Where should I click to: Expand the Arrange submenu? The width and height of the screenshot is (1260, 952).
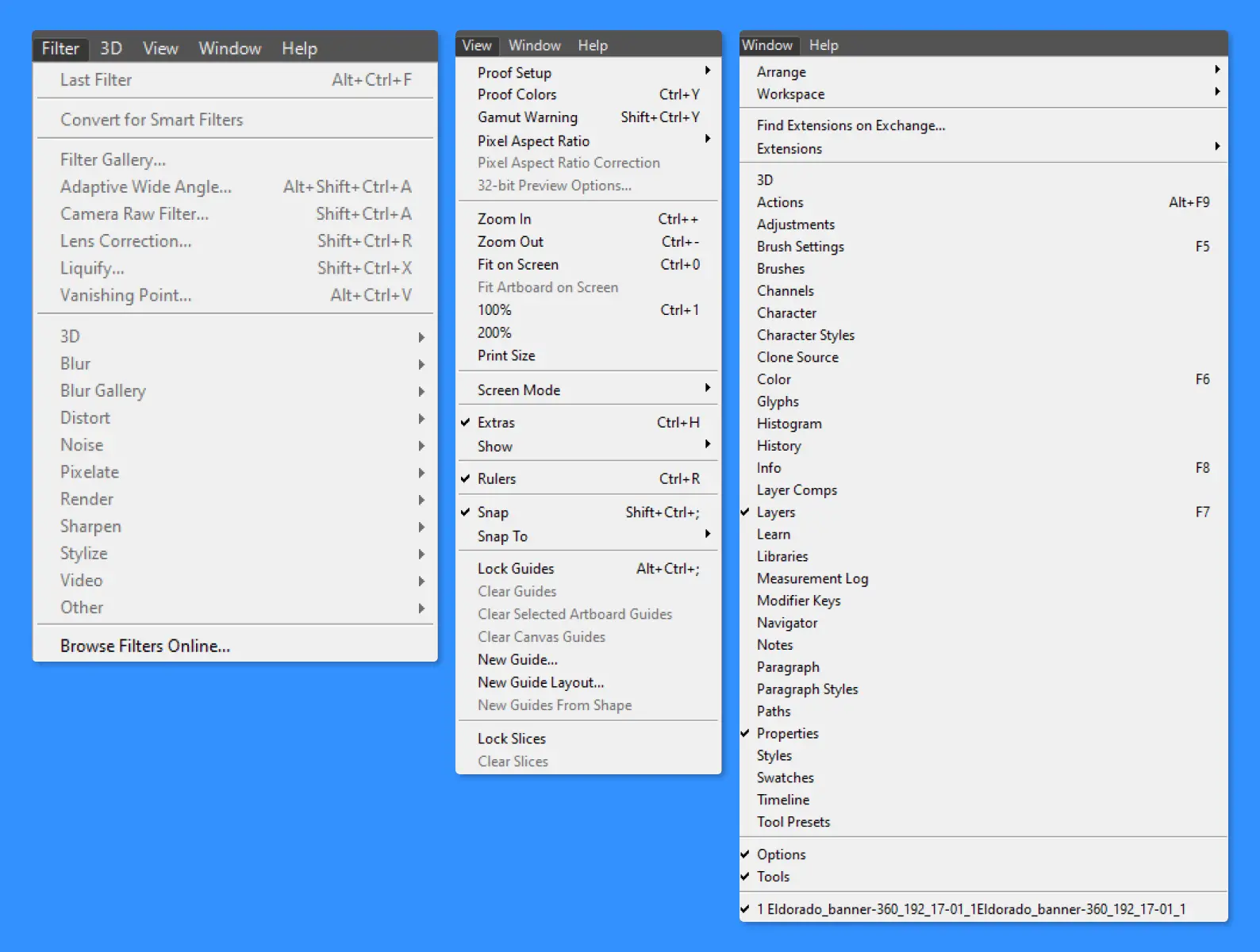983,71
